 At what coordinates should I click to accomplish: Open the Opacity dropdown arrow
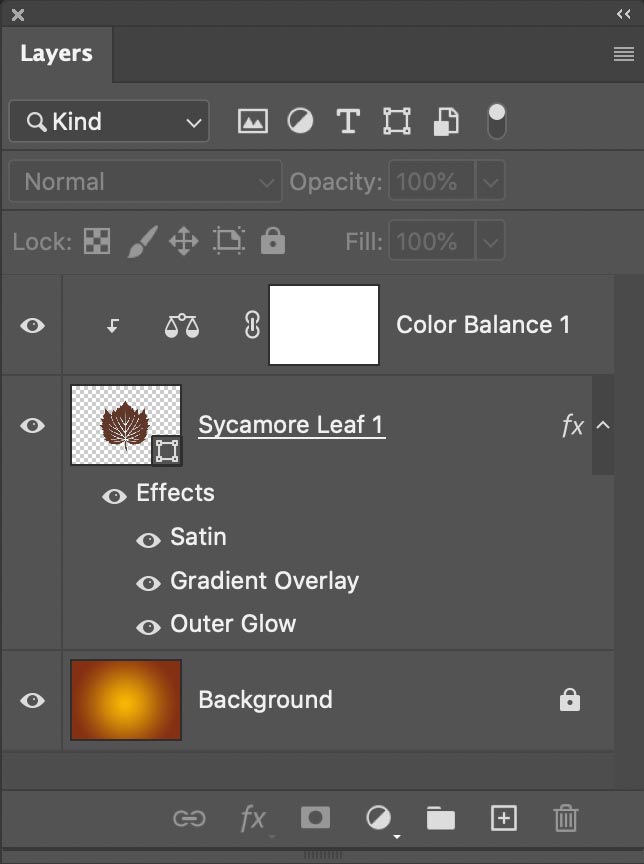(x=490, y=181)
